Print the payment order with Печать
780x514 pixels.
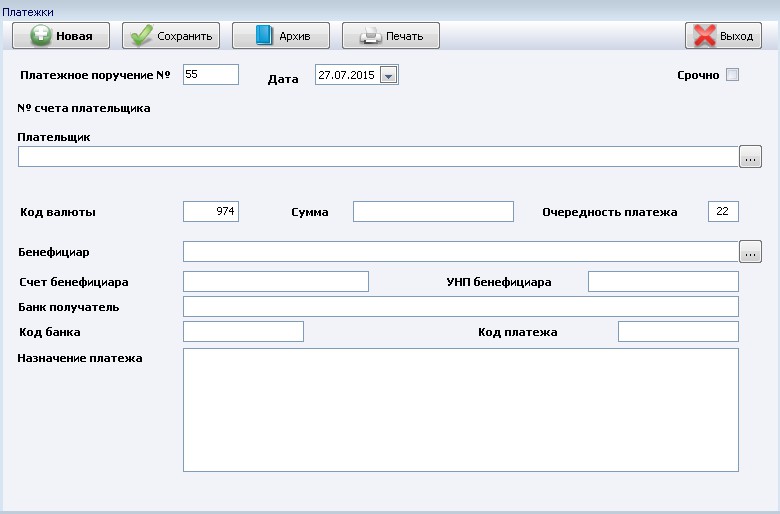(x=390, y=36)
